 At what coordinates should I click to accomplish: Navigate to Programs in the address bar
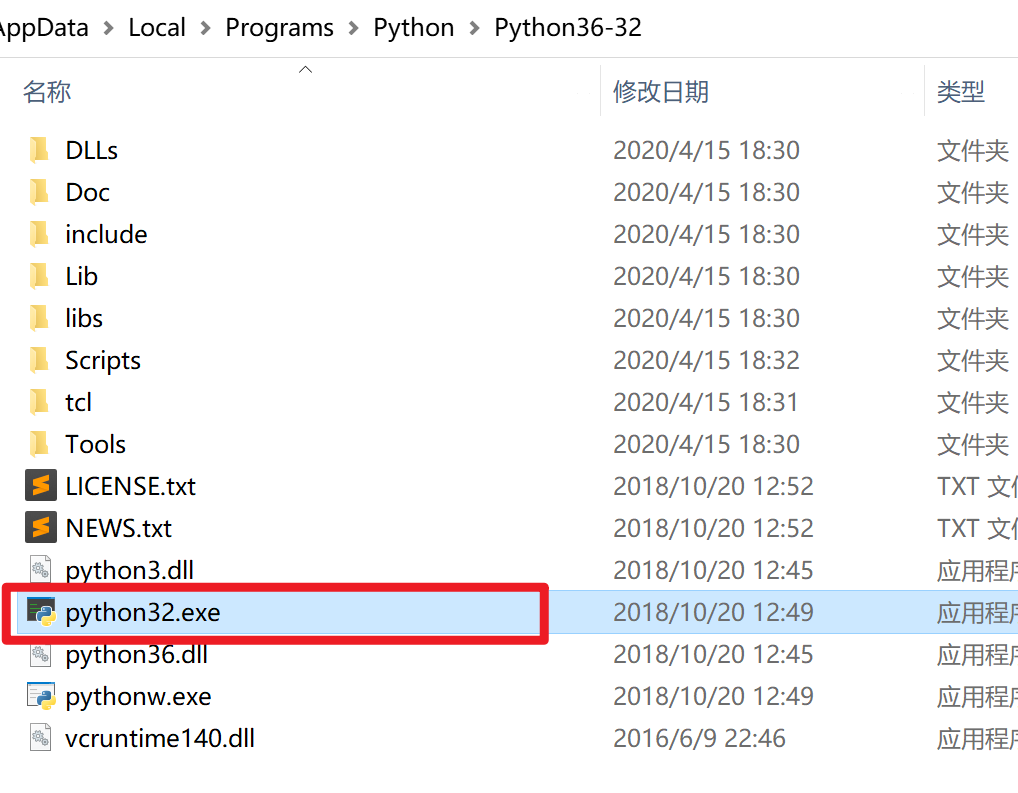click(x=279, y=28)
